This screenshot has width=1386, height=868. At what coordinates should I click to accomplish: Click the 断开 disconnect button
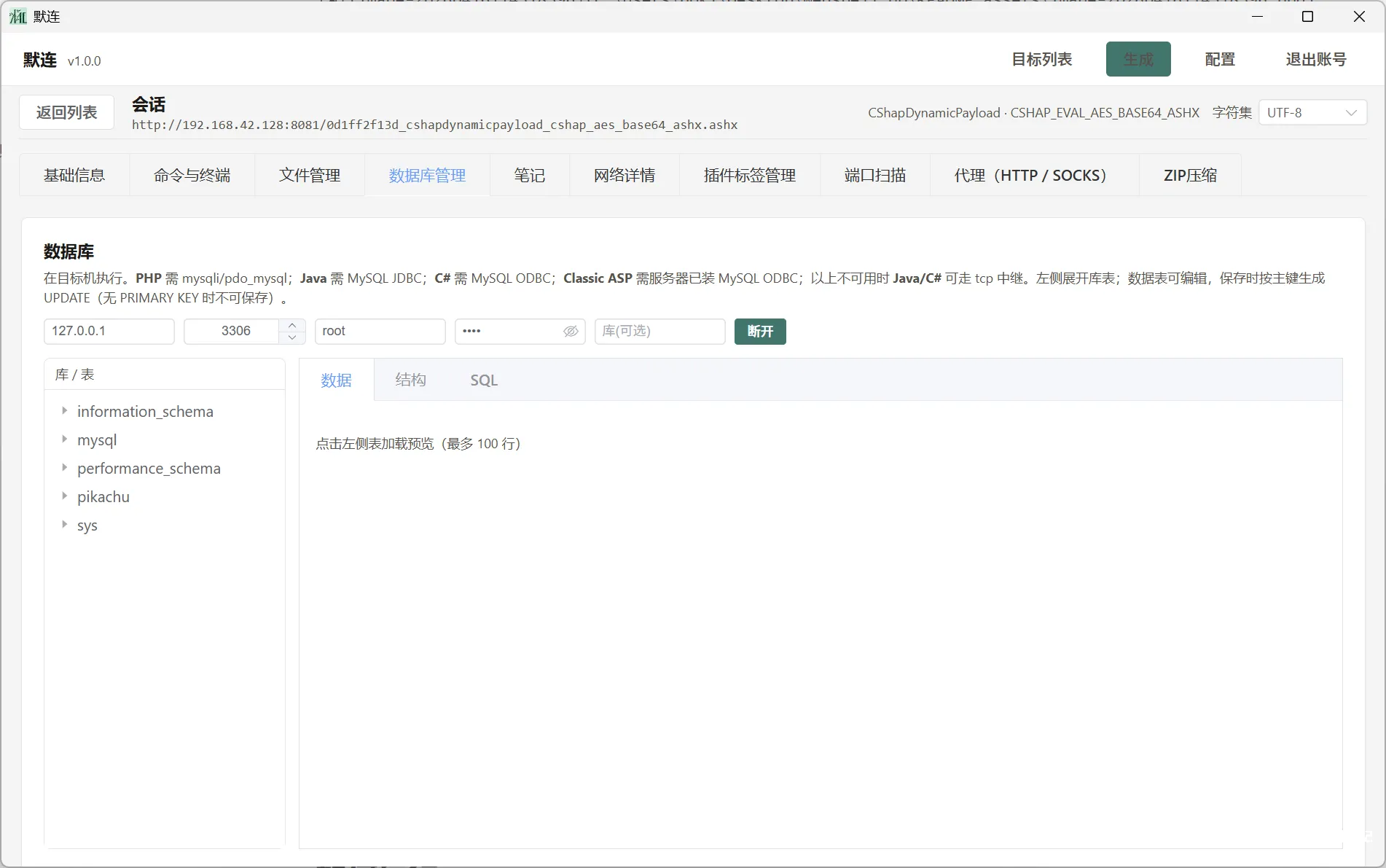[x=760, y=332]
